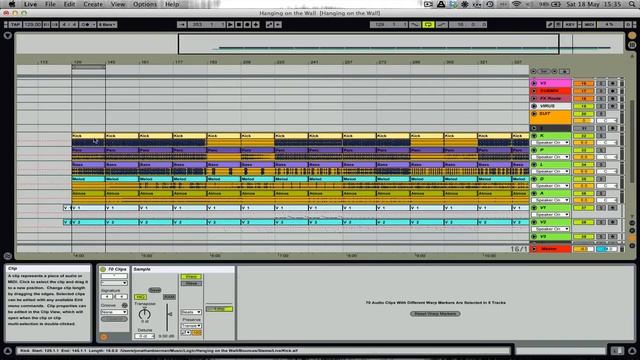Toggle the K track activator
640x360 pixels.
[x=583, y=136]
